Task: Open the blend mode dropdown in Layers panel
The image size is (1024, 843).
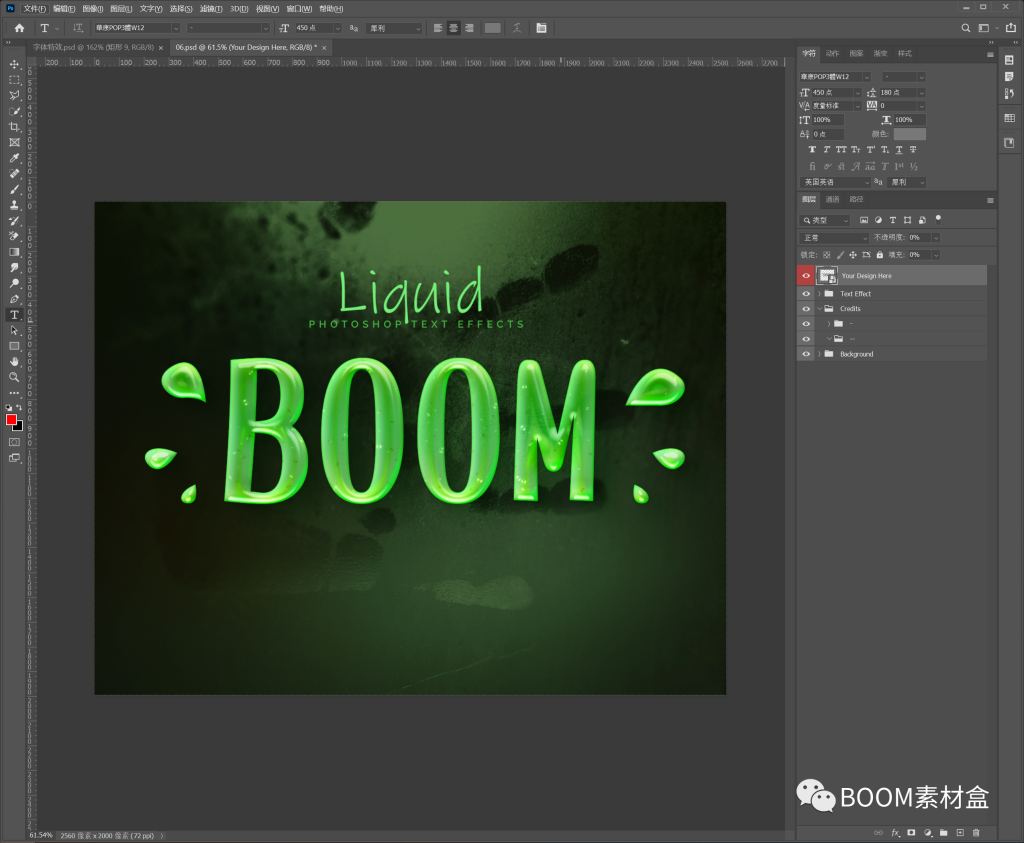Action: click(x=834, y=238)
